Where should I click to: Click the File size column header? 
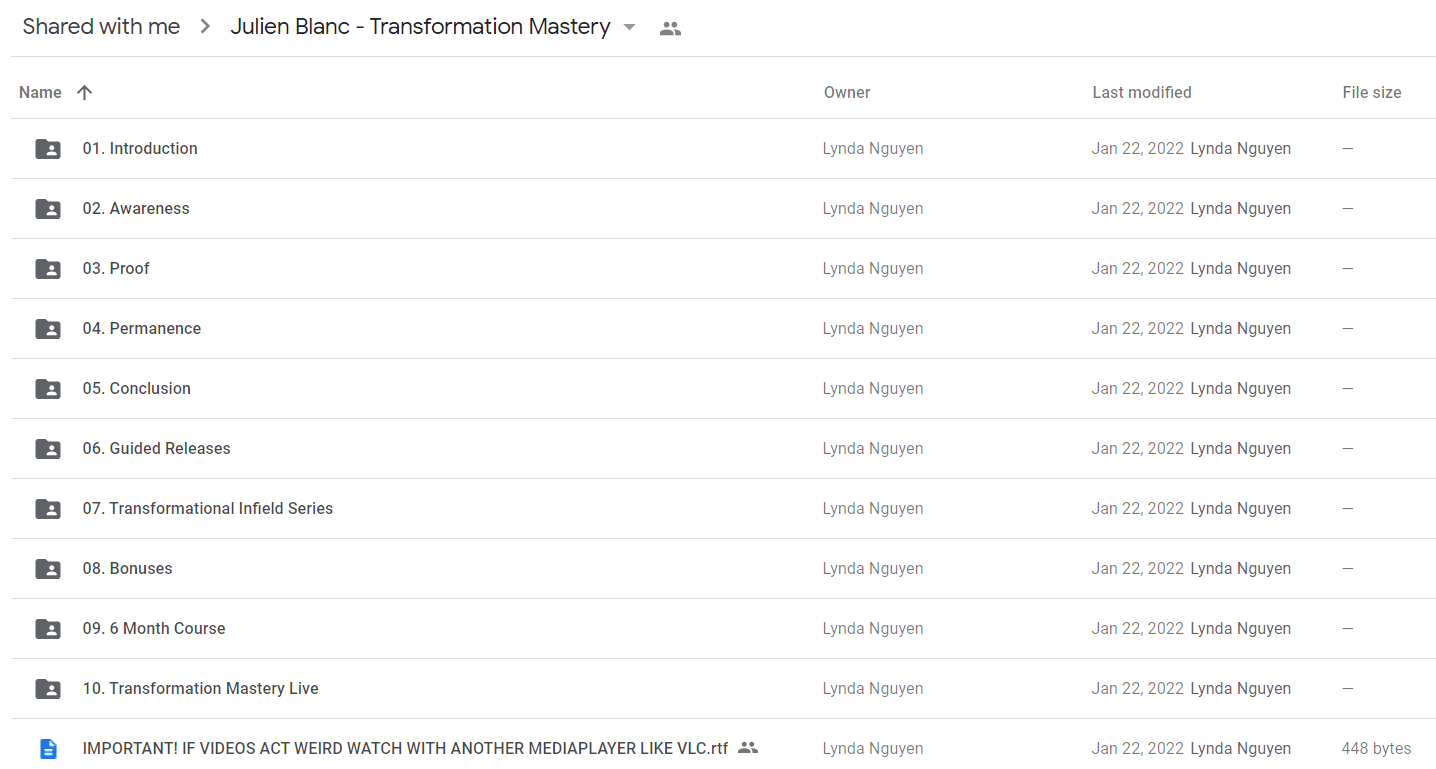(1371, 93)
